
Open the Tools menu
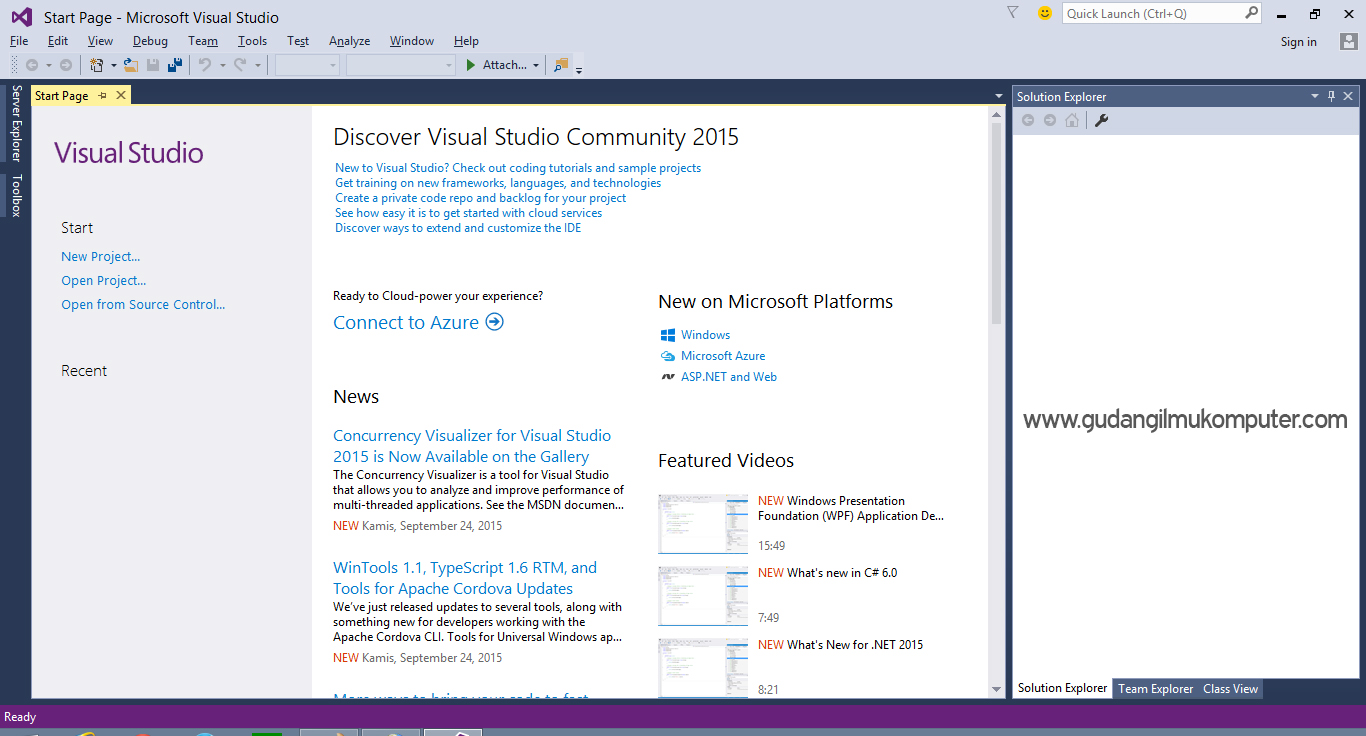tap(252, 41)
